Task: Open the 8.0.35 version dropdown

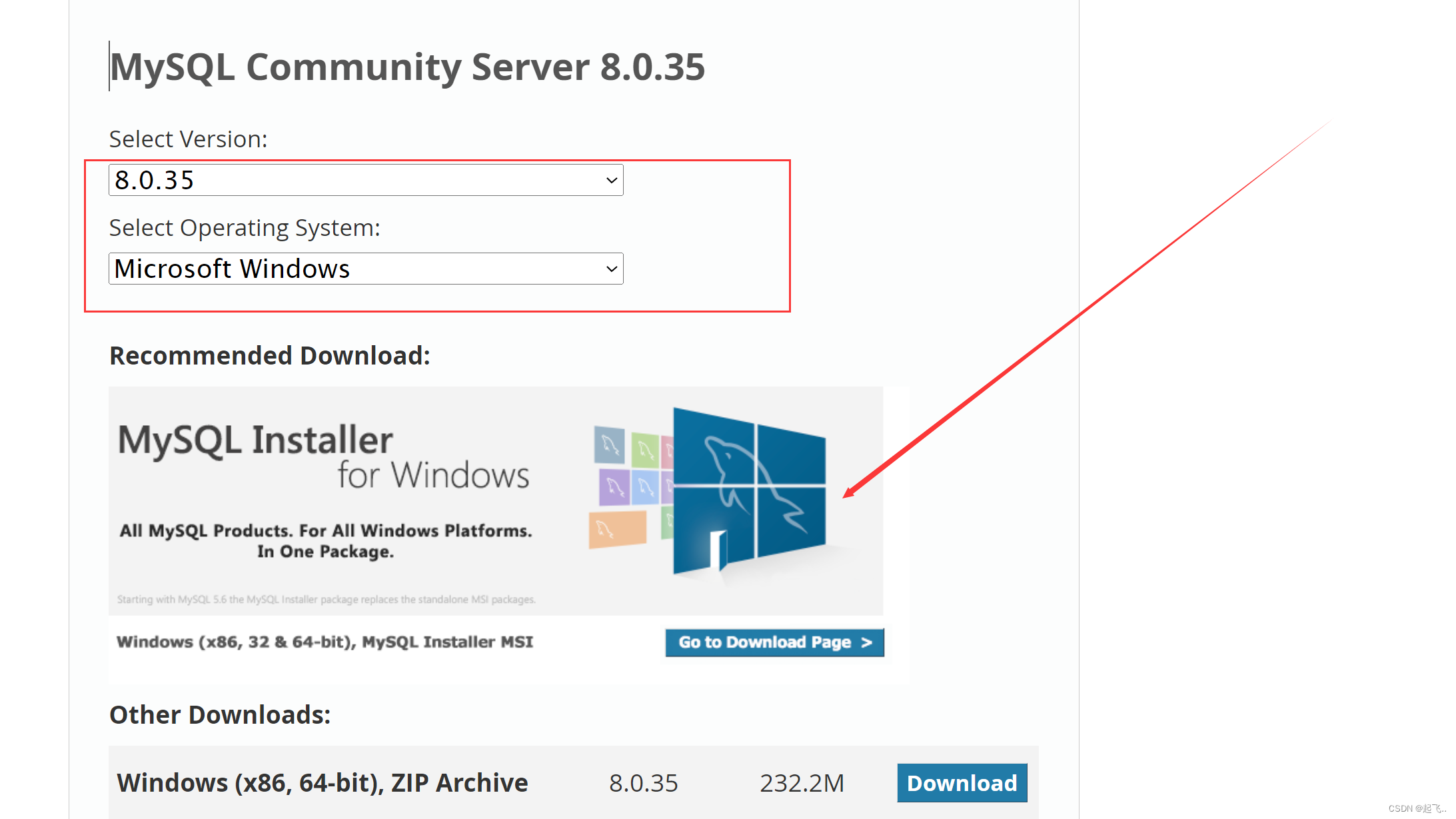Action: click(365, 180)
